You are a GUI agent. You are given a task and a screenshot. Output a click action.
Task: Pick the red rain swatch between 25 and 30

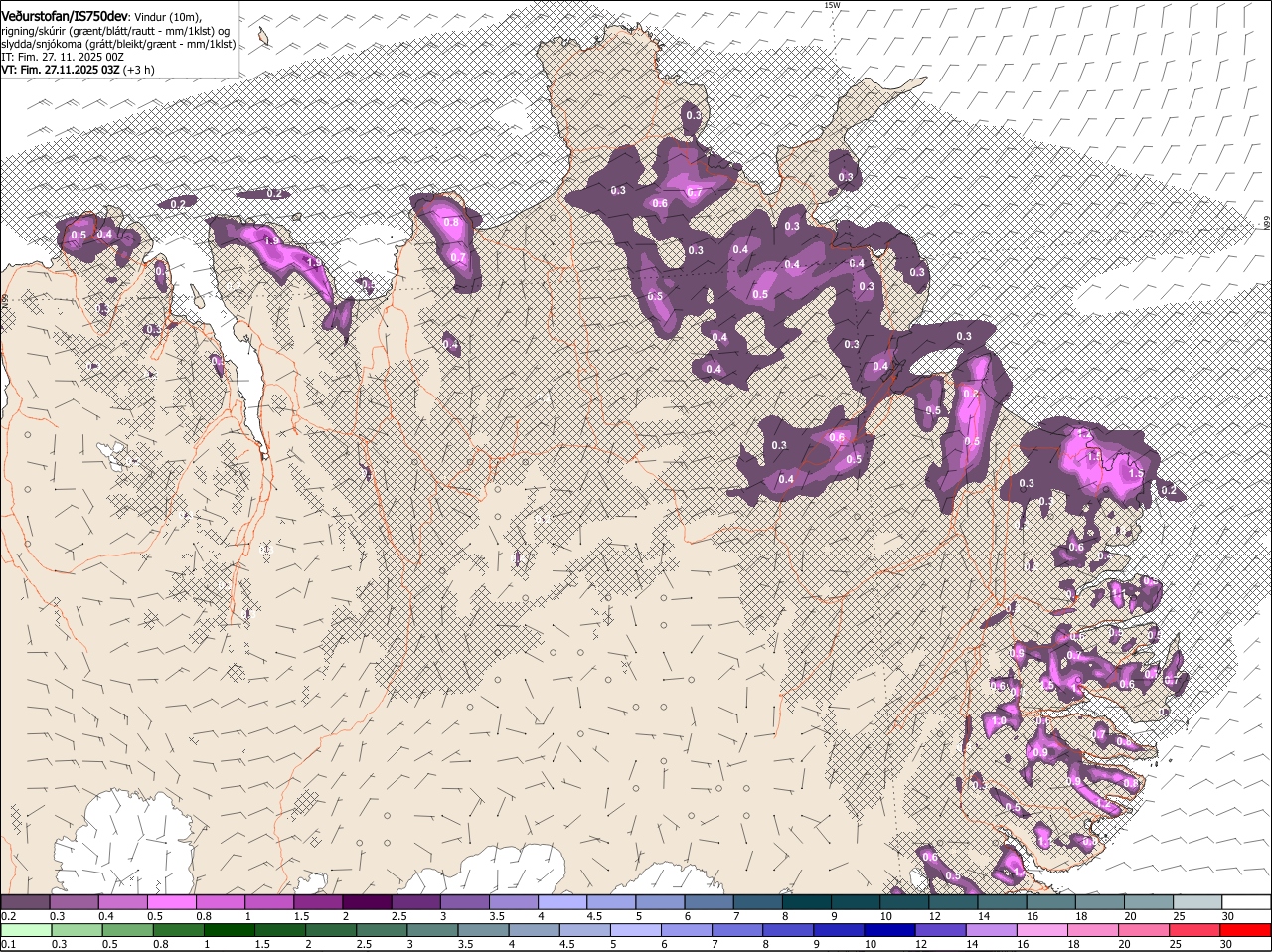(x=1195, y=930)
